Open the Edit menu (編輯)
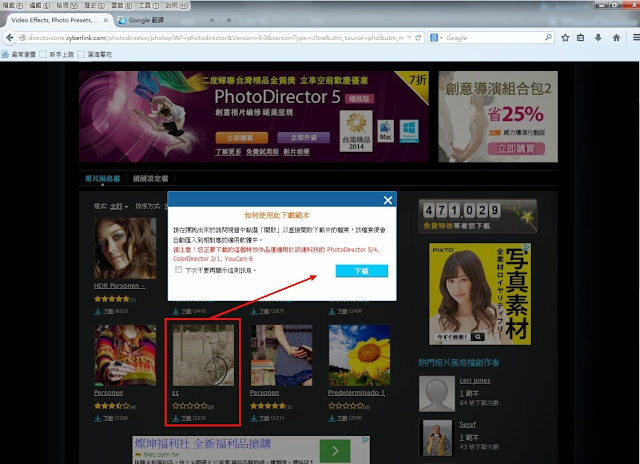 click(x=40, y=5)
